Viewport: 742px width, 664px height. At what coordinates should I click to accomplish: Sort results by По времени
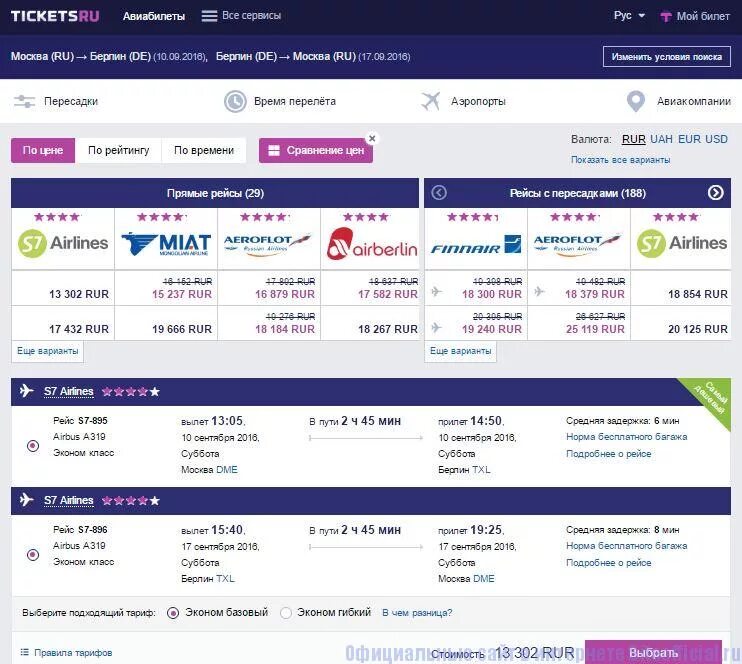[x=204, y=151]
